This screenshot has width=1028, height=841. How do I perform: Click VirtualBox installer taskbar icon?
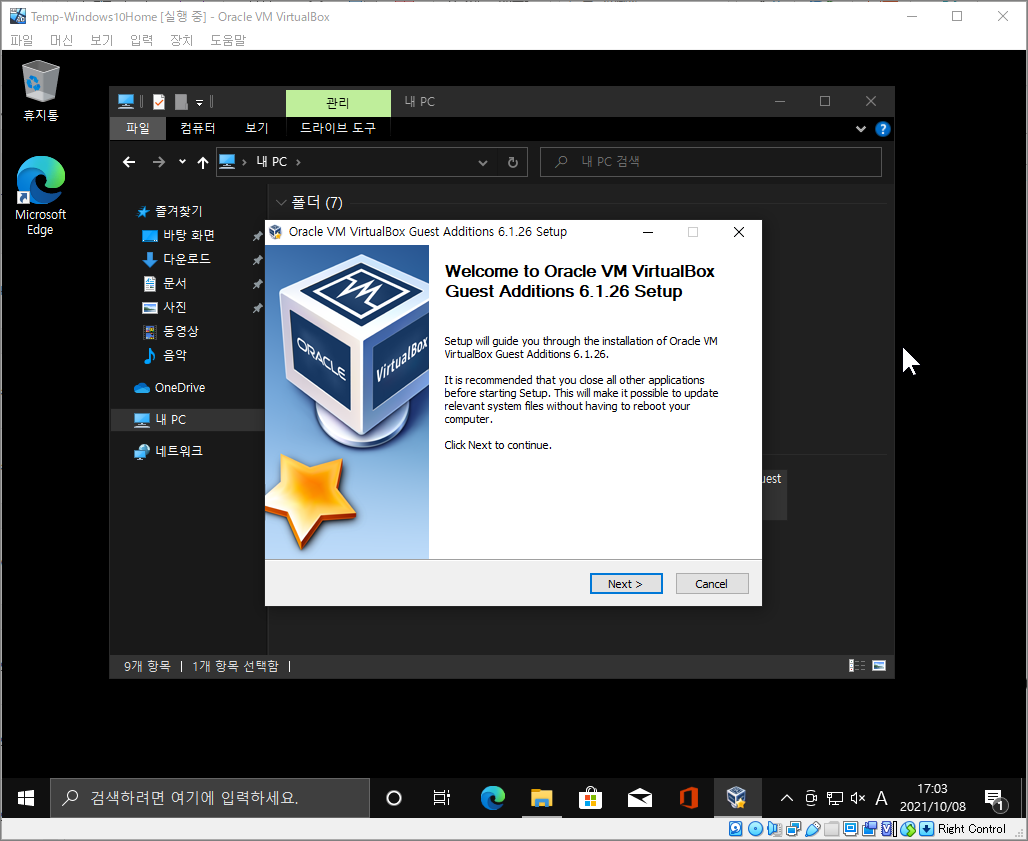point(737,798)
